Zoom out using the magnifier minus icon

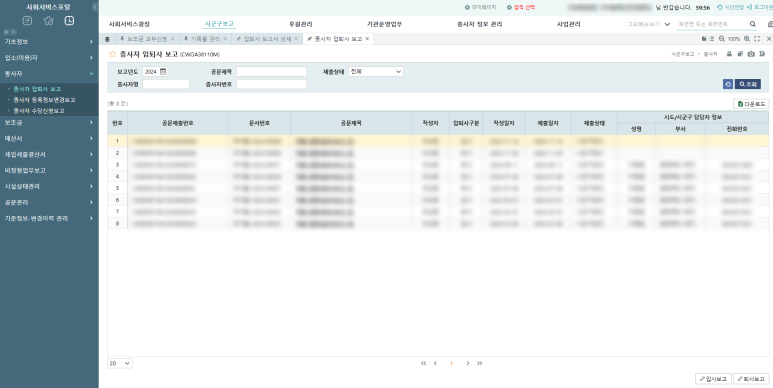(722, 38)
